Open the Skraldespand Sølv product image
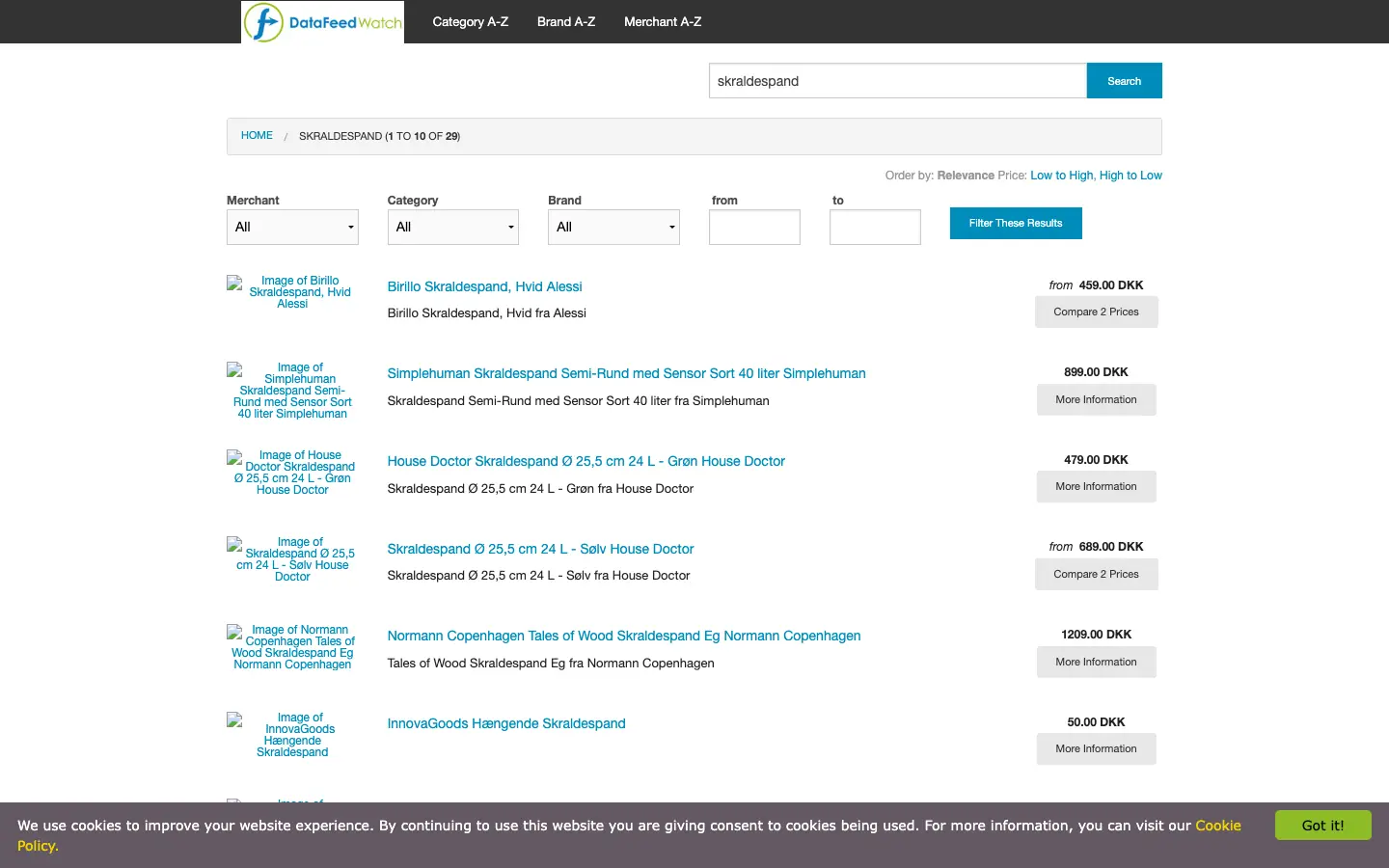 tap(292, 559)
